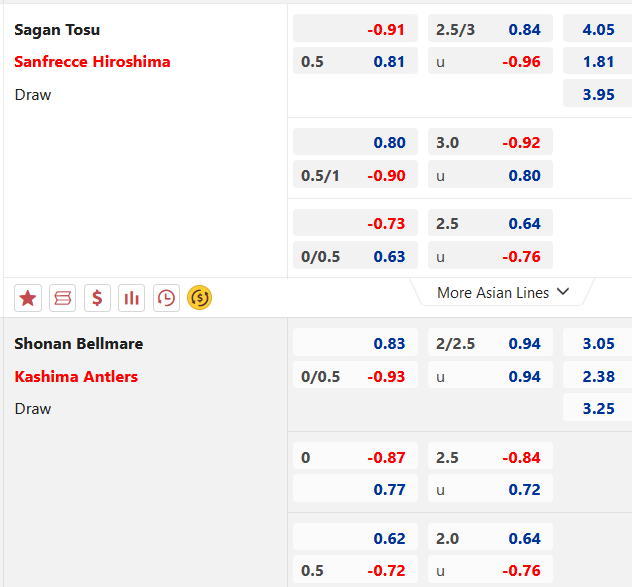Pick Sagan Tosu handicap odds -0.73

355,223
